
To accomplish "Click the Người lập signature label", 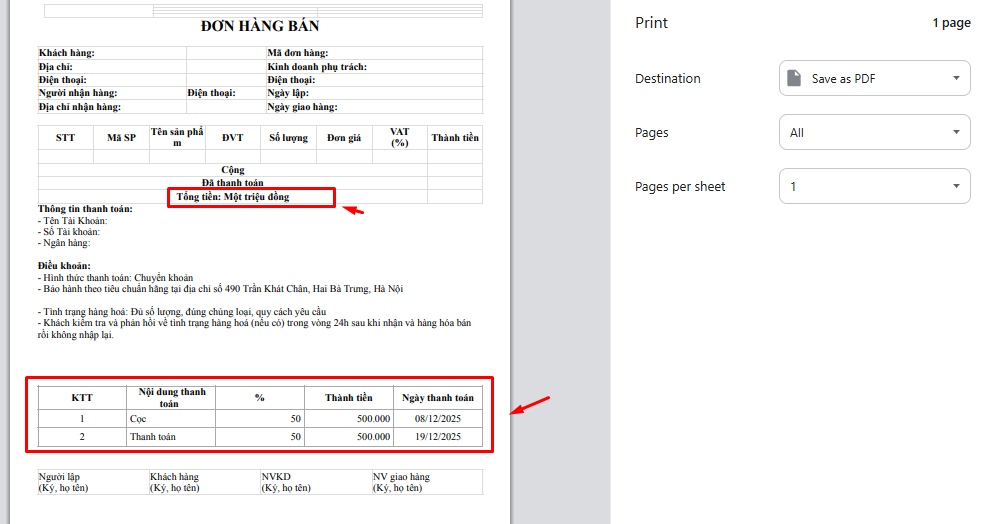I will pos(61,477).
